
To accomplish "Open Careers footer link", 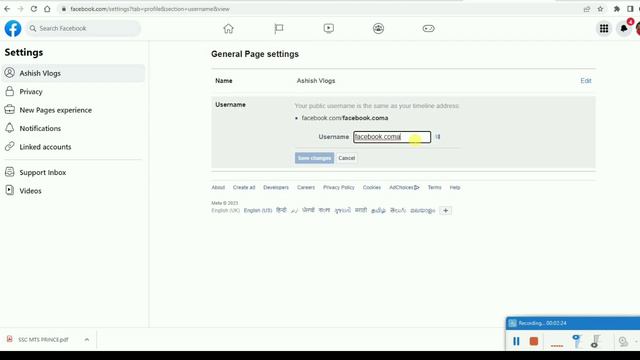I will pos(306,187).
